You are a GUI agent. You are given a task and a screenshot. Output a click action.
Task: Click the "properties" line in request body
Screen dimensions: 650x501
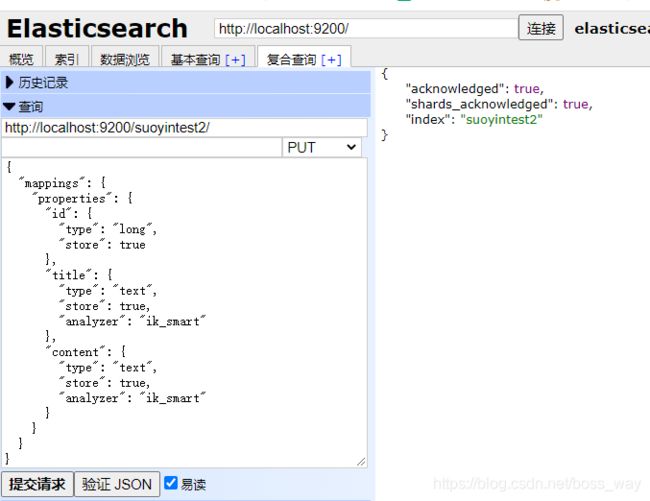coord(83,198)
